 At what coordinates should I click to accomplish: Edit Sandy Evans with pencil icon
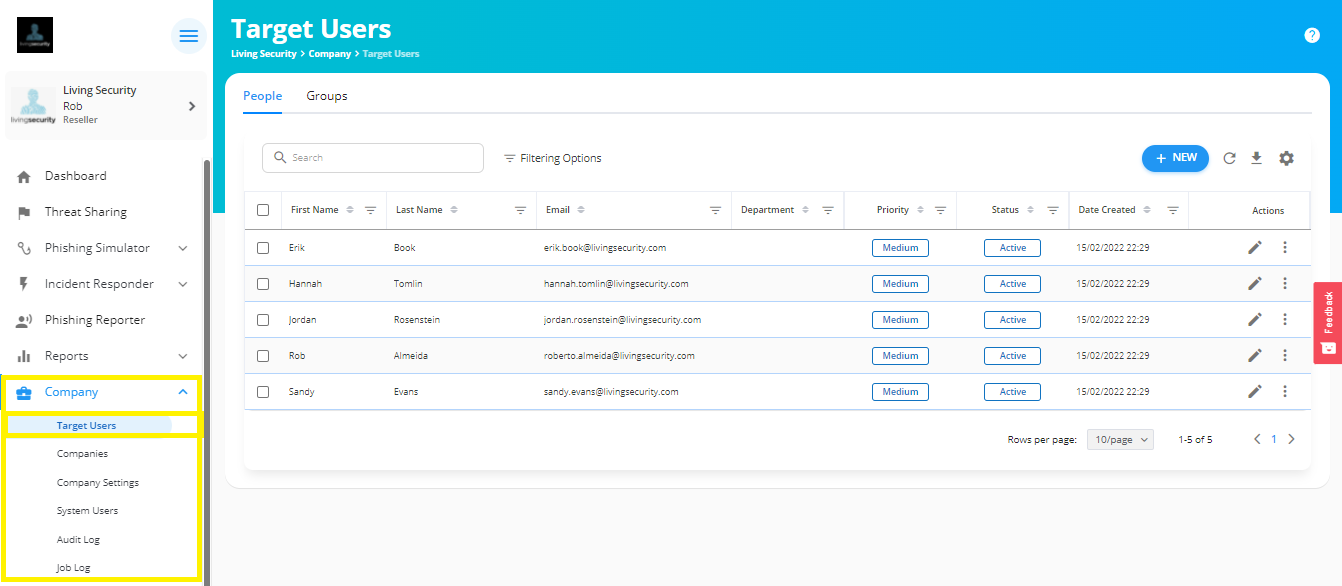point(1255,392)
